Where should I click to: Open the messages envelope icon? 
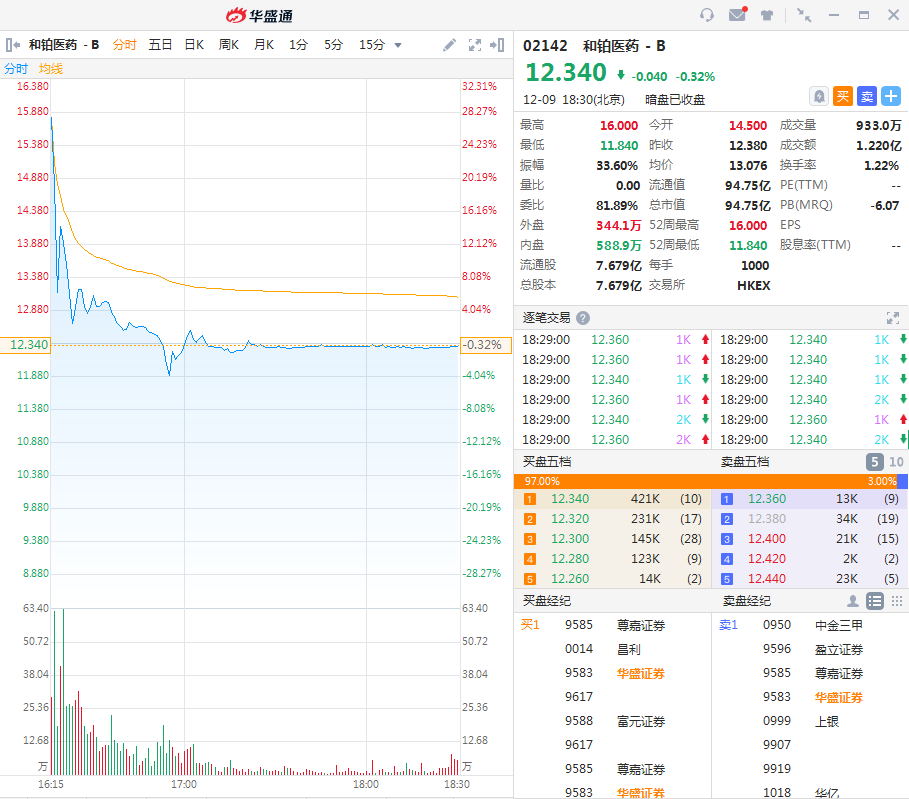coord(737,14)
